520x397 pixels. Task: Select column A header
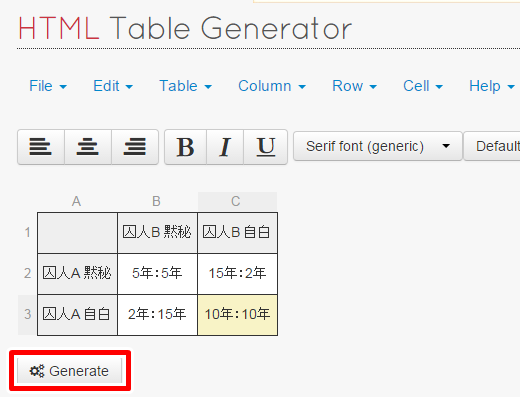tap(77, 201)
